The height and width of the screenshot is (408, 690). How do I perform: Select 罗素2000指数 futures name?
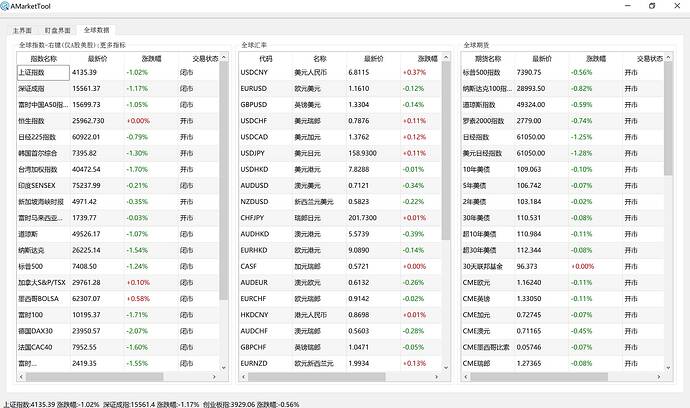(483, 121)
